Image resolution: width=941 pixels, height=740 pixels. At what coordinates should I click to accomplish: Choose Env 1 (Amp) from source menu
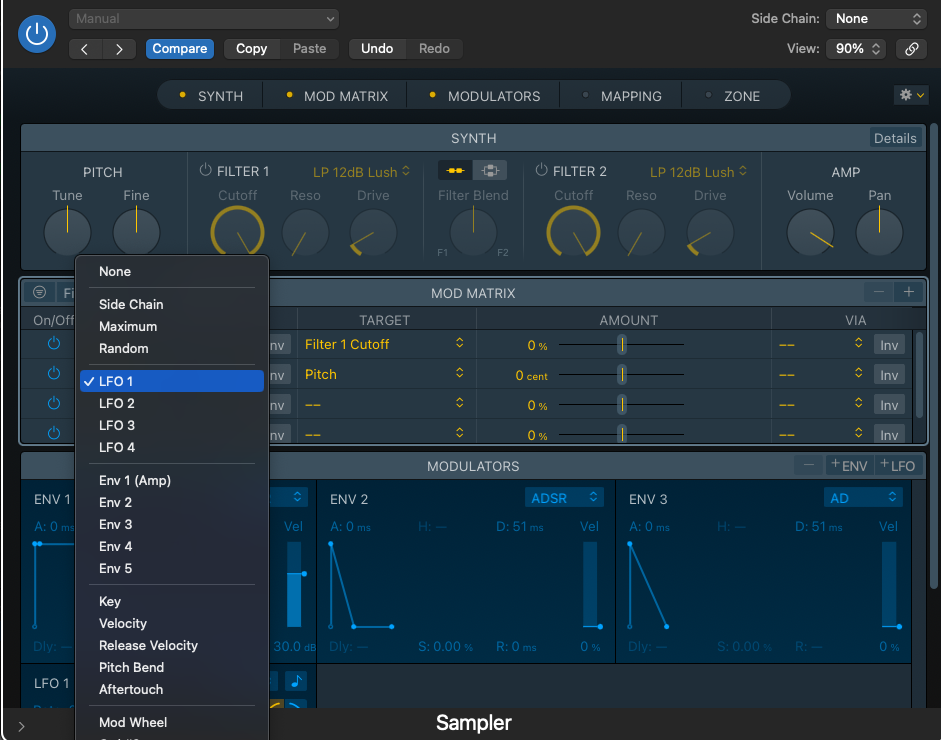tap(172, 480)
